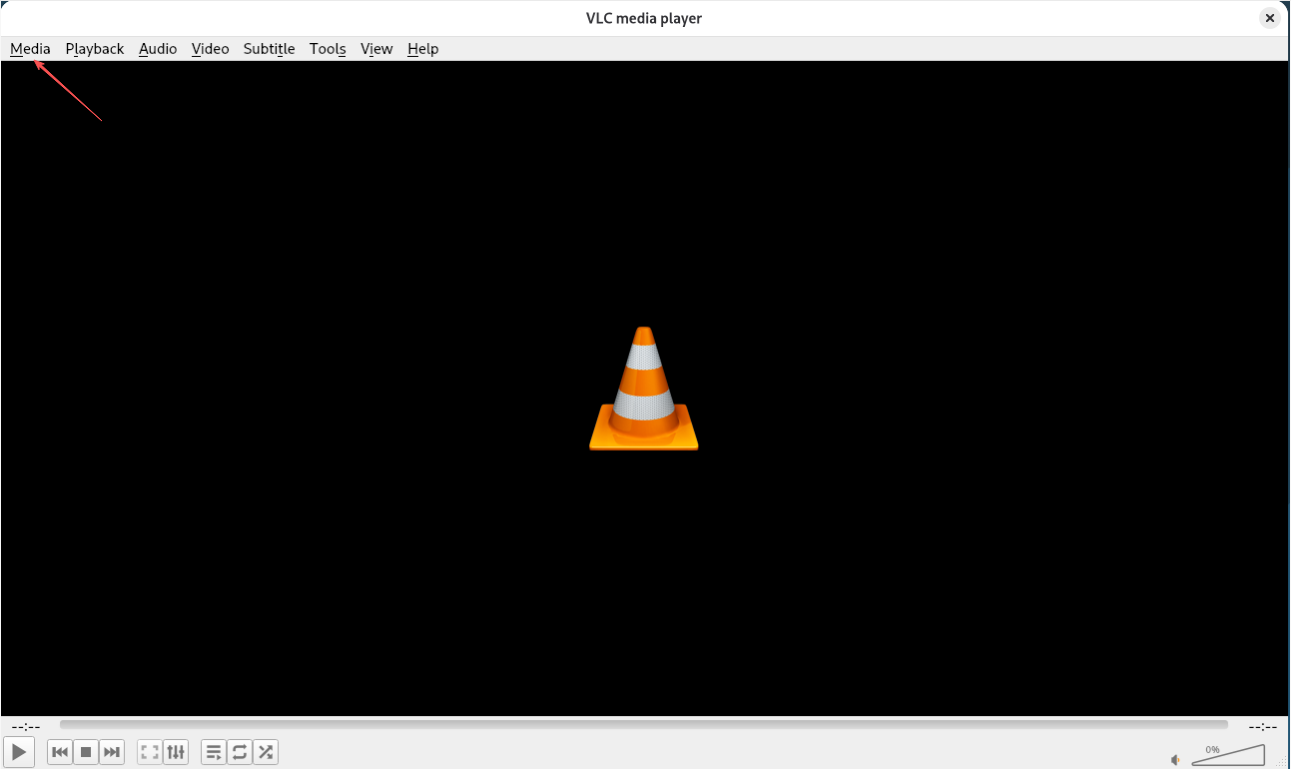
Task: Show the playlist panel
Action: pos(214,752)
